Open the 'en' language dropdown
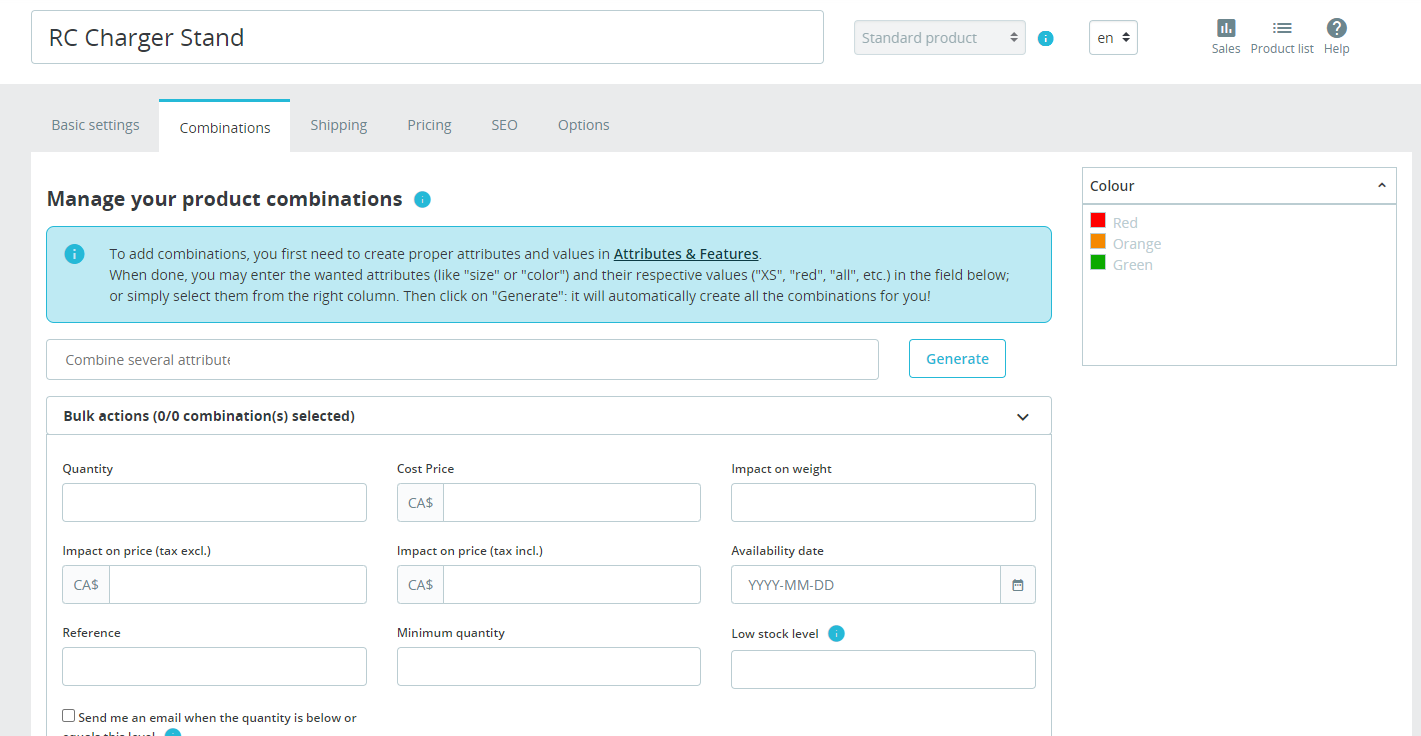The height and width of the screenshot is (736, 1421). (x=1113, y=38)
